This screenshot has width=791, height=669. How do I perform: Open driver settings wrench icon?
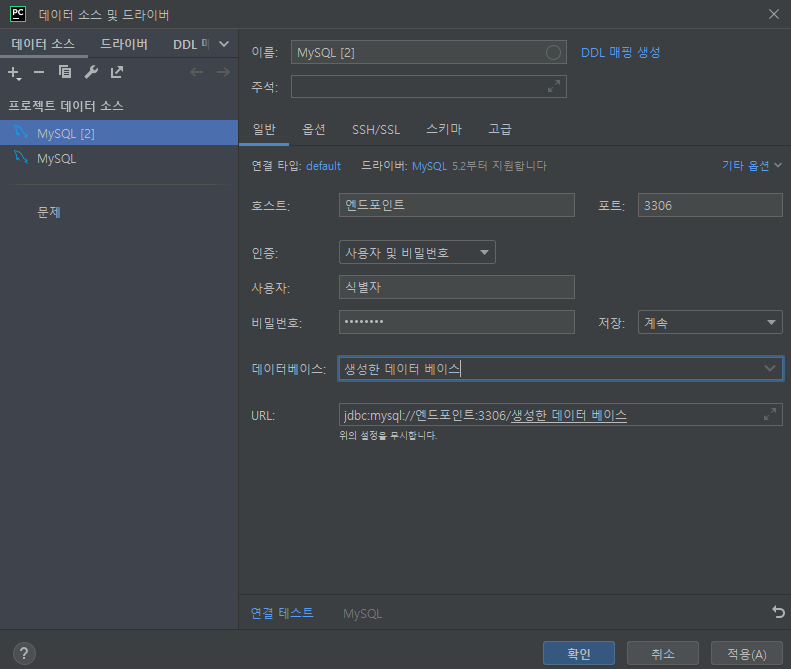(x=91, y=72)
